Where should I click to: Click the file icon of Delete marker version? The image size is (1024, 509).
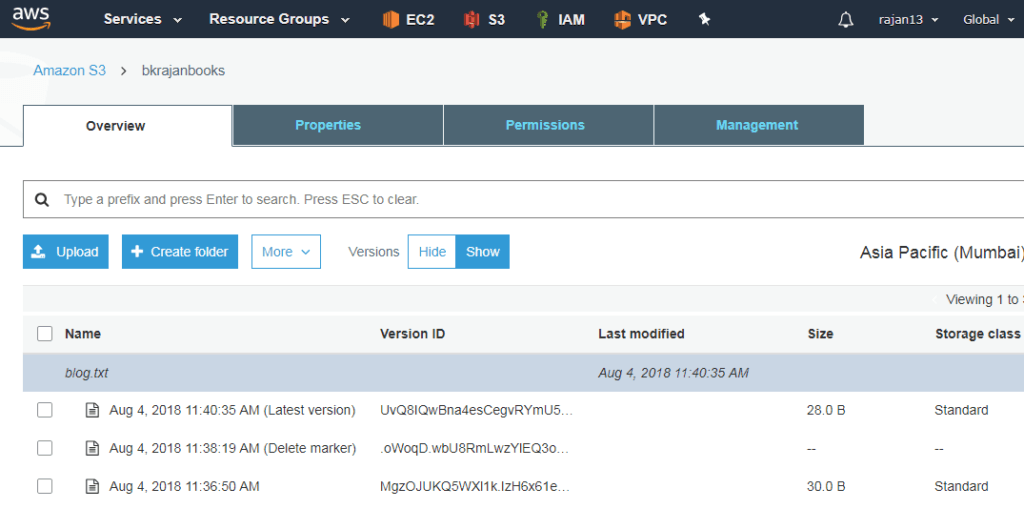(x=93, y=449)
